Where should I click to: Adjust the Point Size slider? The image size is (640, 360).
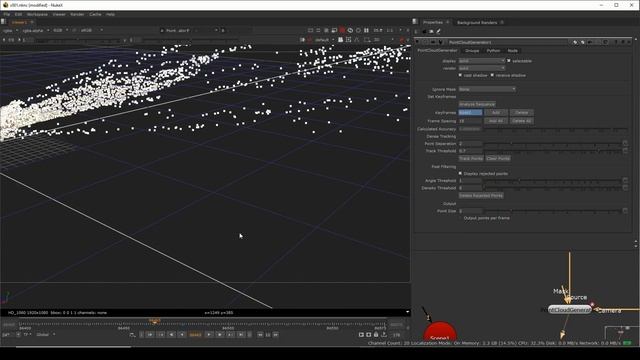(552, 211)
